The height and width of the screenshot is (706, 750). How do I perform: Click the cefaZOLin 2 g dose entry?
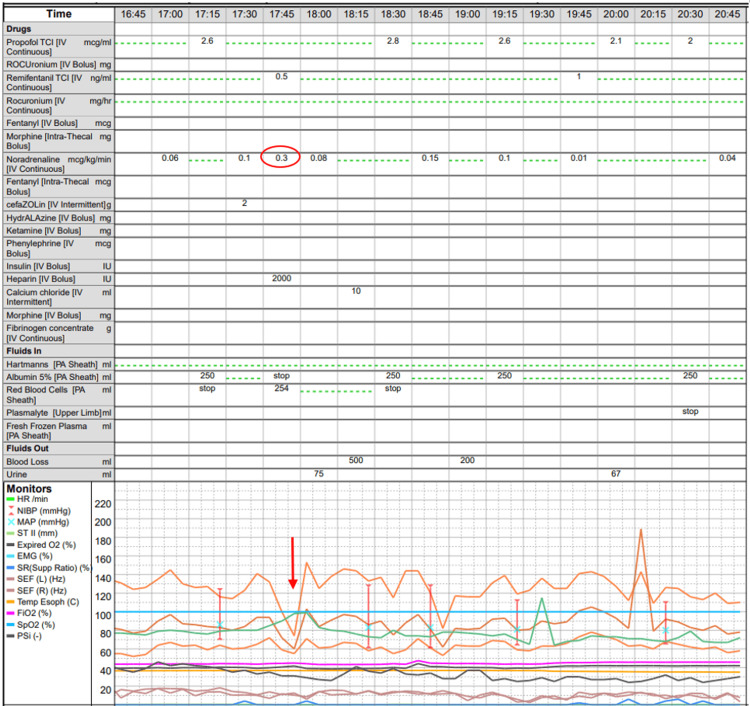pos(244,203)
